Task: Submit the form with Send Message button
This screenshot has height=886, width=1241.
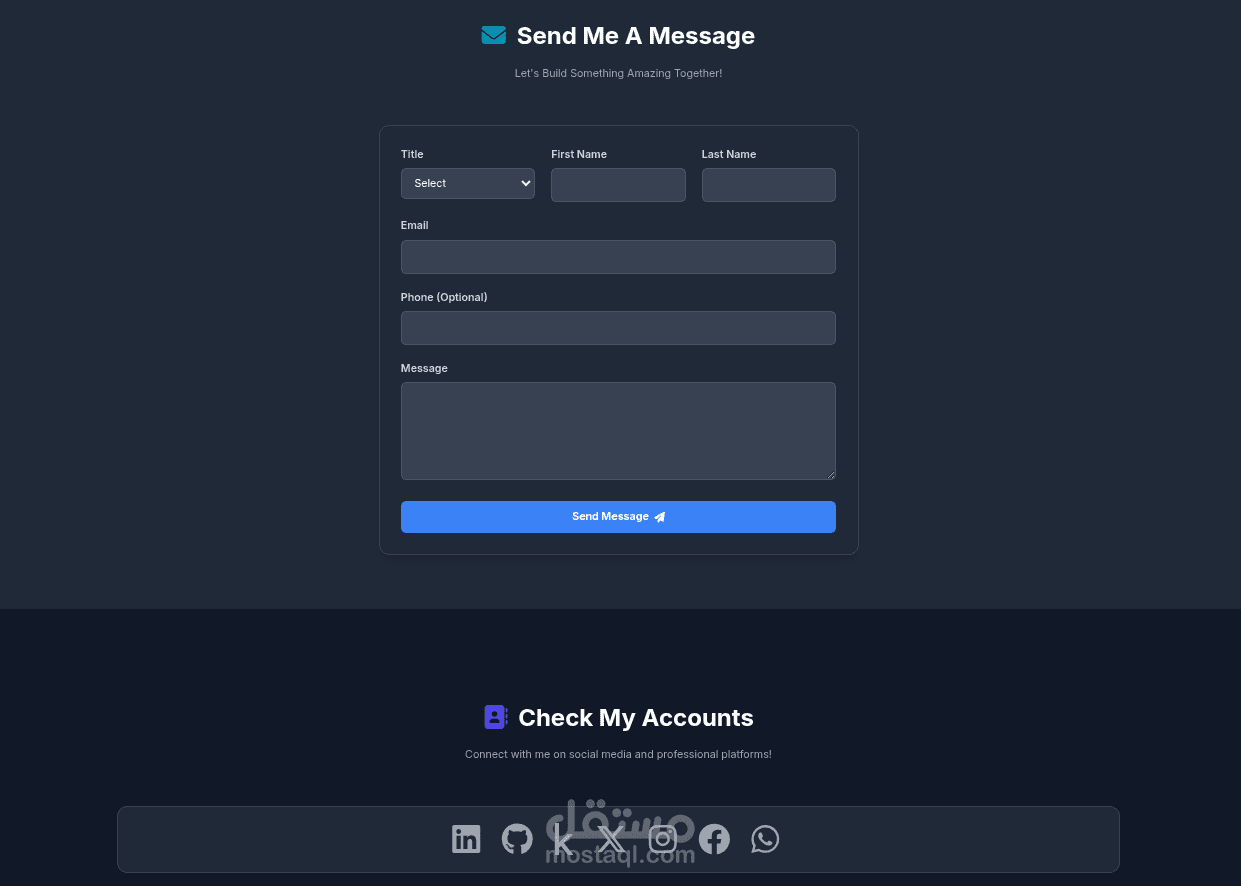Action: (618, 517)
